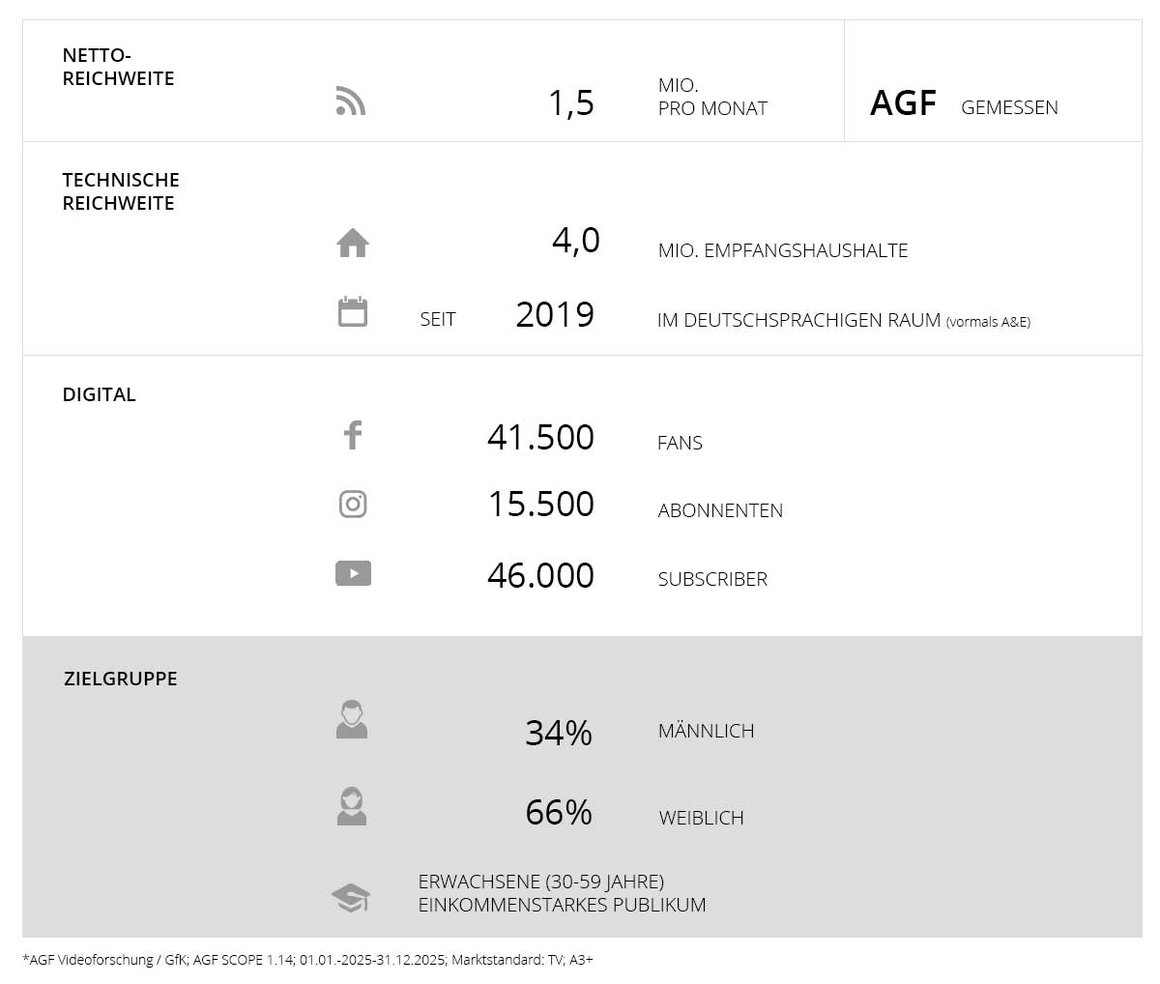
Task: Click the MIO. EMPFANGSHAUSHALTE label
Action: click(782, 251)
